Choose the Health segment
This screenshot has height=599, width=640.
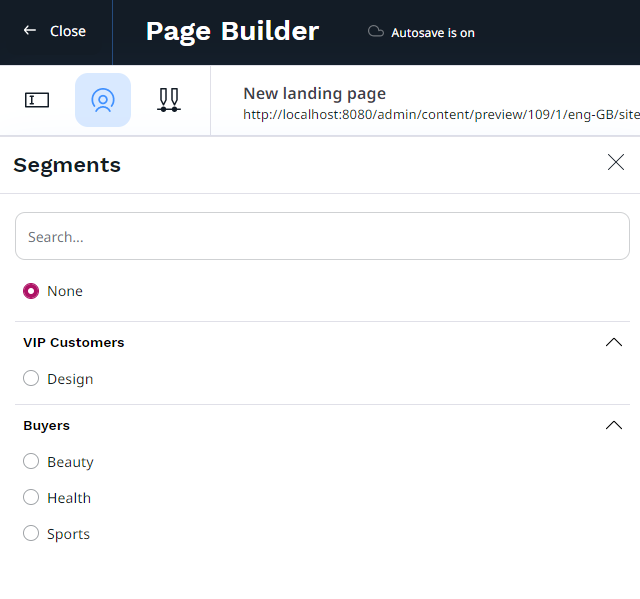(31, 497)
